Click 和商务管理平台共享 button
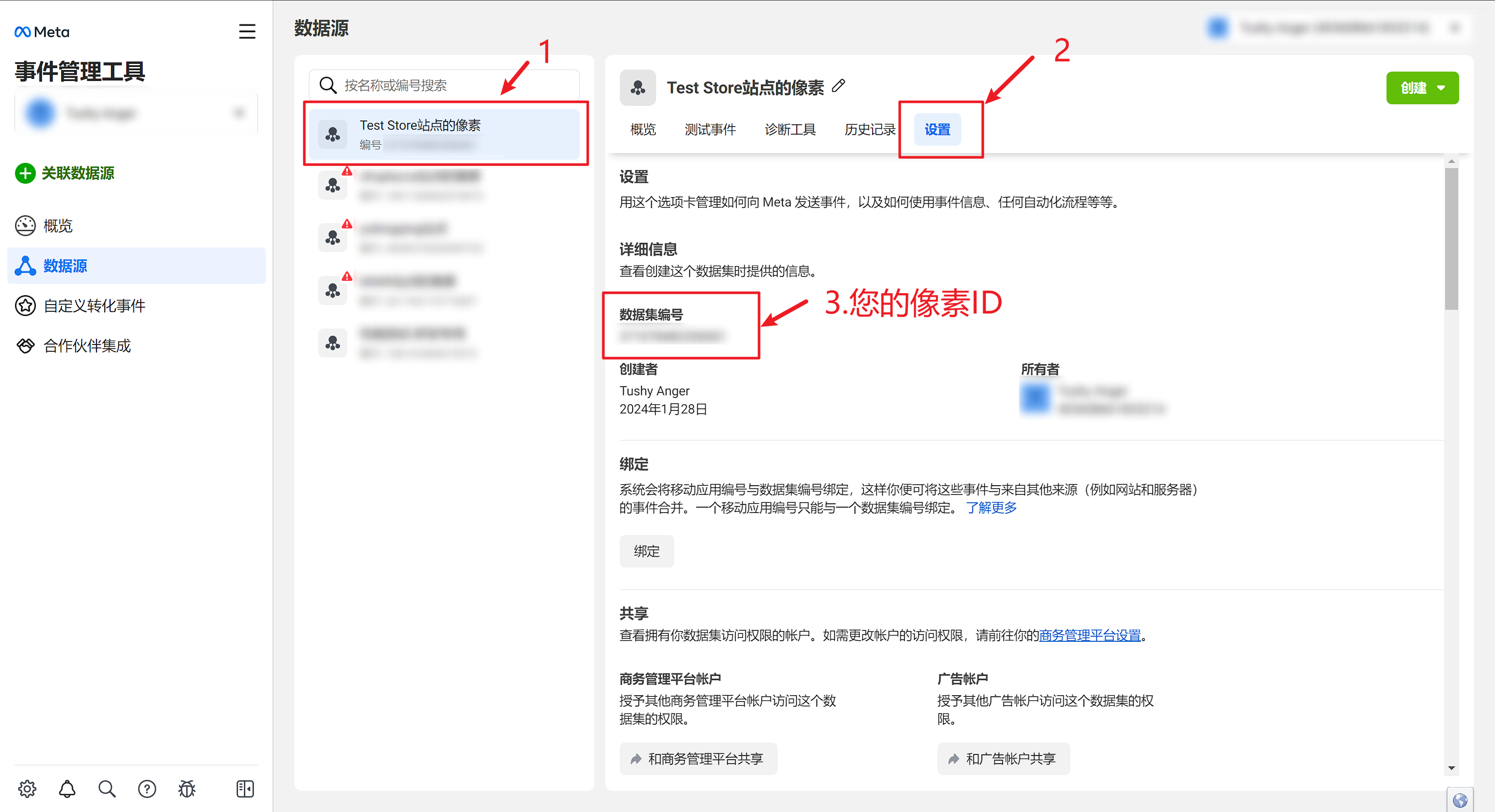This screenshot has width=1495, height=812. pos(698,759)
